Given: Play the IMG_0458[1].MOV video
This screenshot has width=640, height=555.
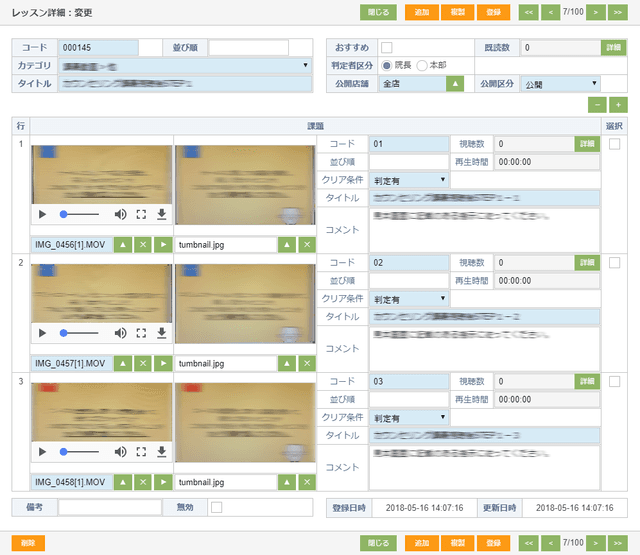Looking at the screenshot, I should click(x=42, y=452).
